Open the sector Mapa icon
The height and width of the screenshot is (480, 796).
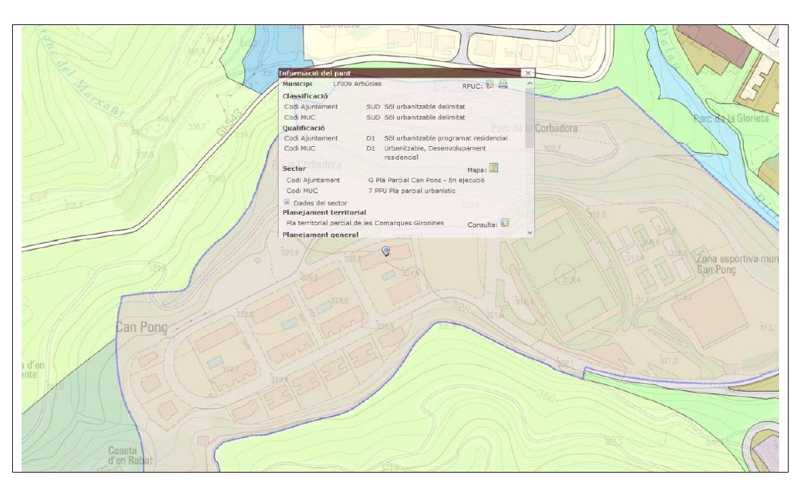click(x=493, y=168)
